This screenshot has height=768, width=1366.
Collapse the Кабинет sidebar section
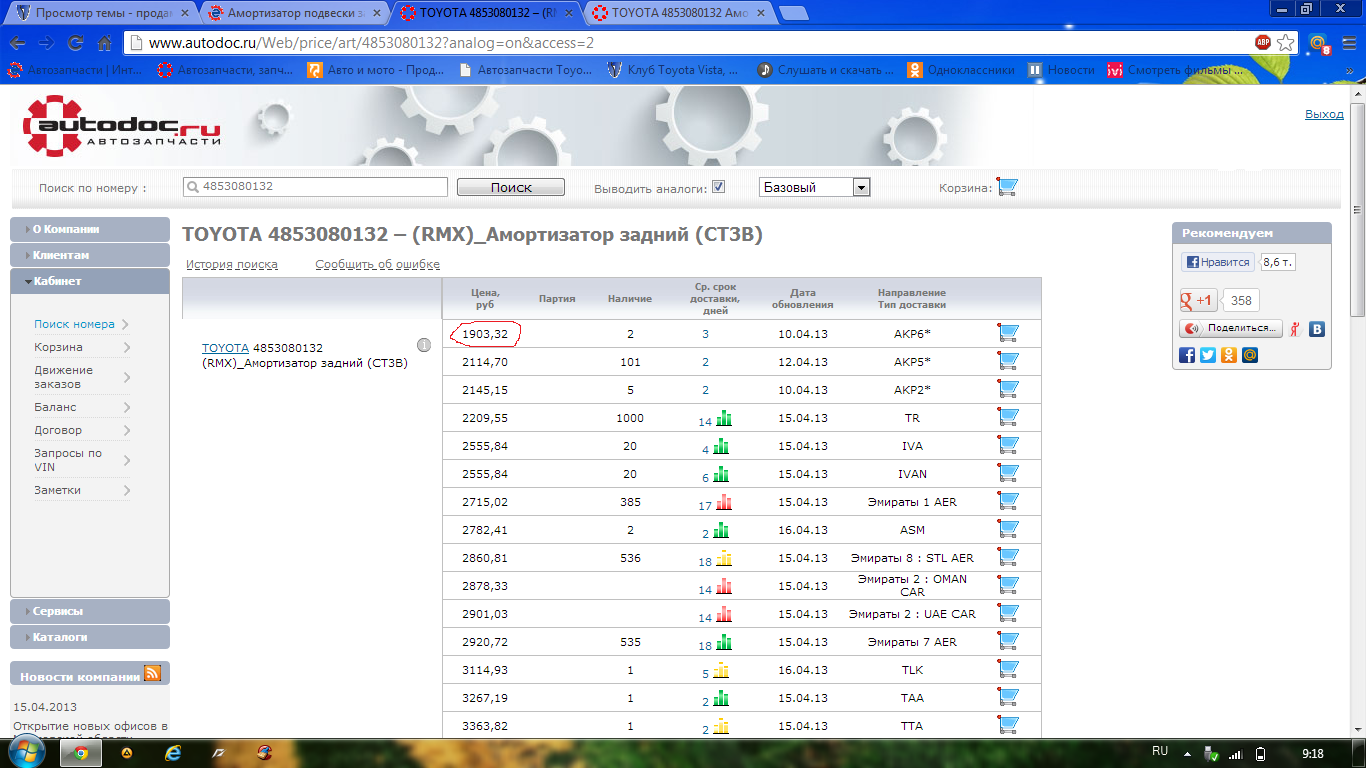[90, 281]
